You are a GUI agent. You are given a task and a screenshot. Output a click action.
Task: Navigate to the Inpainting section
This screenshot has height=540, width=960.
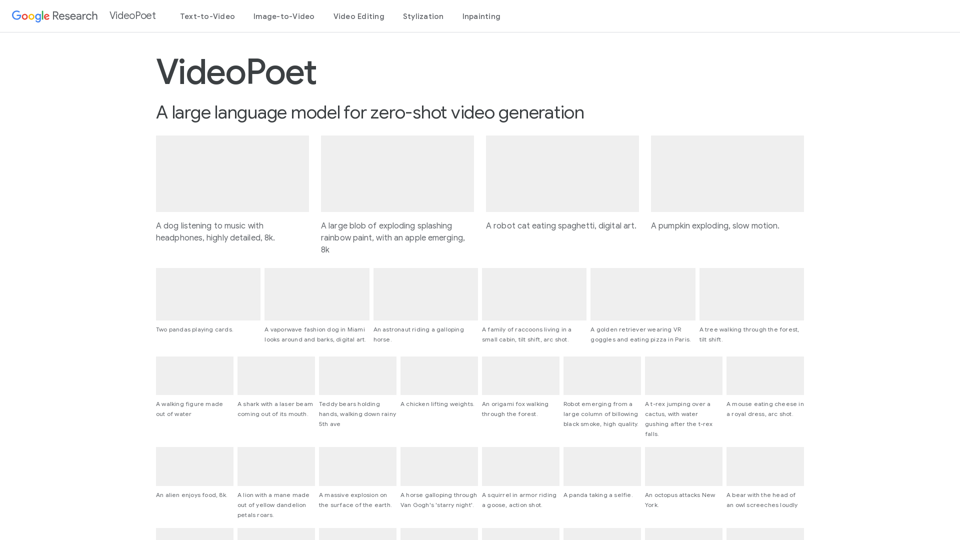481,16
